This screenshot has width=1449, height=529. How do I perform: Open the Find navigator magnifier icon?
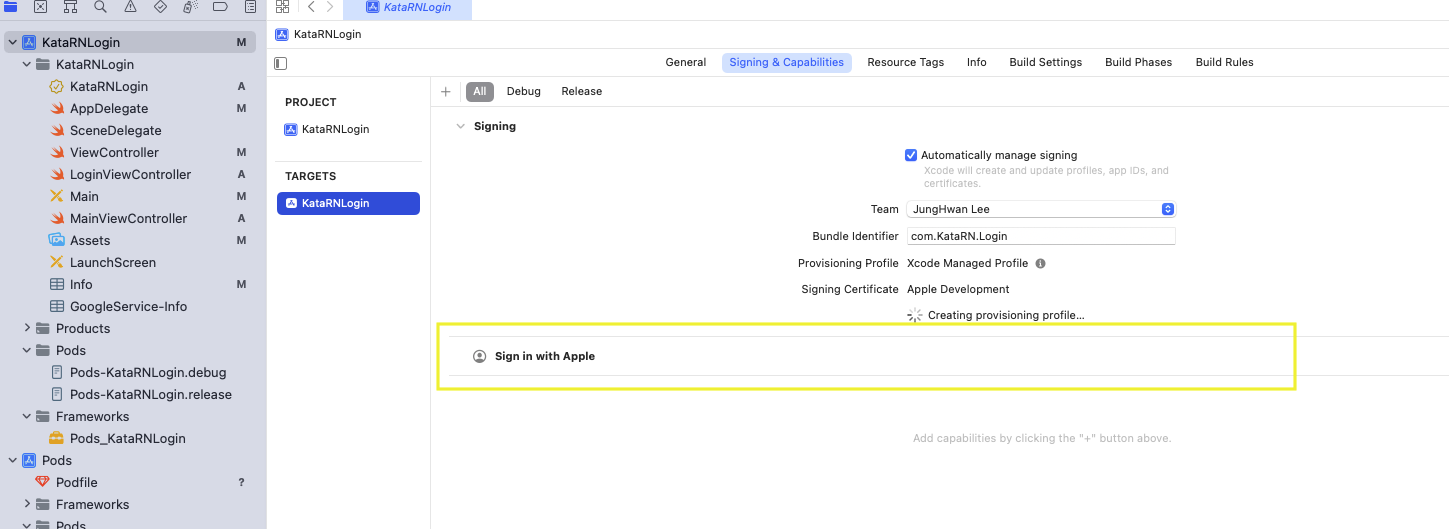[100, 6]
